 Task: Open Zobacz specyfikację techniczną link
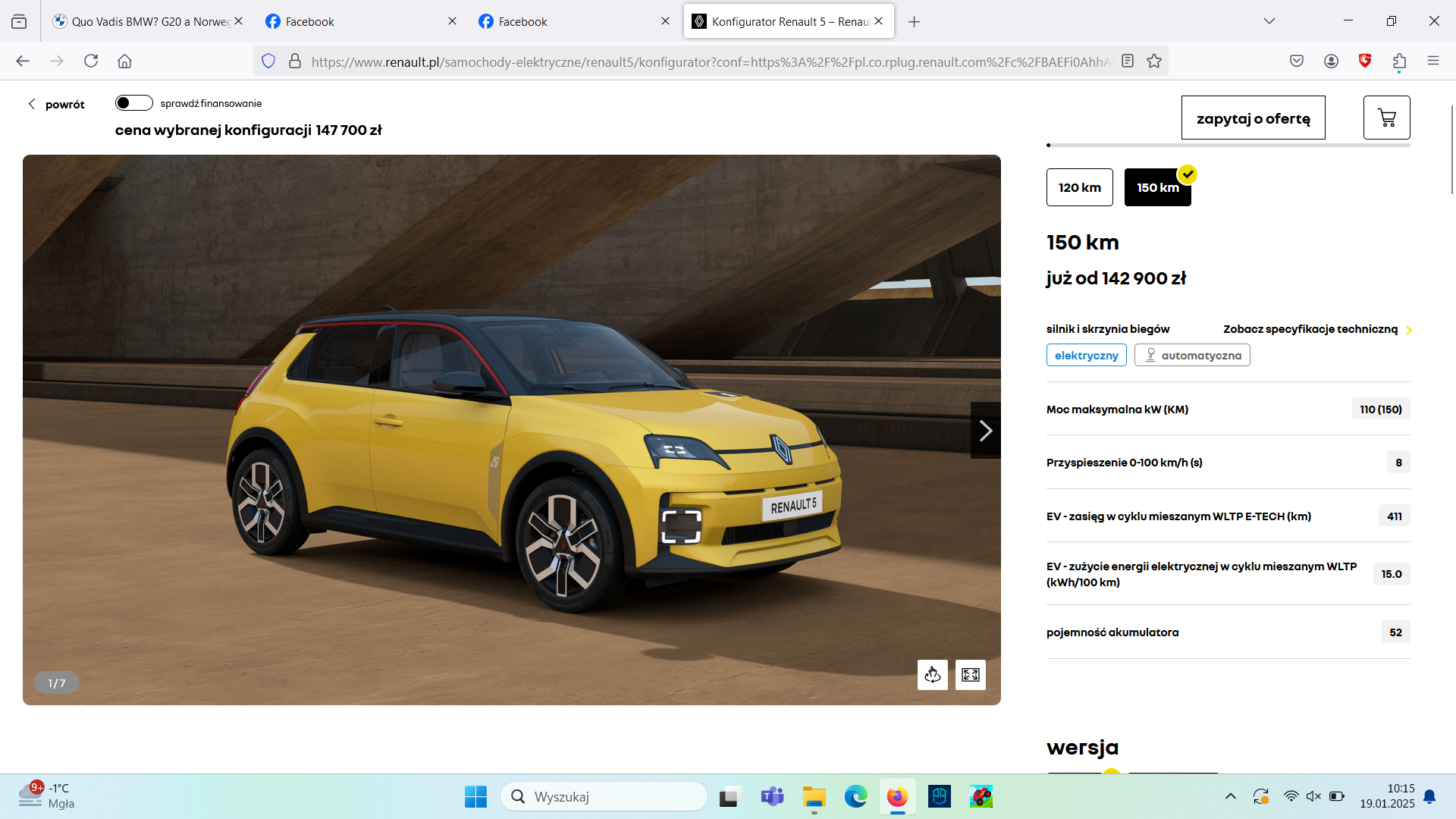click(1310, 328)
